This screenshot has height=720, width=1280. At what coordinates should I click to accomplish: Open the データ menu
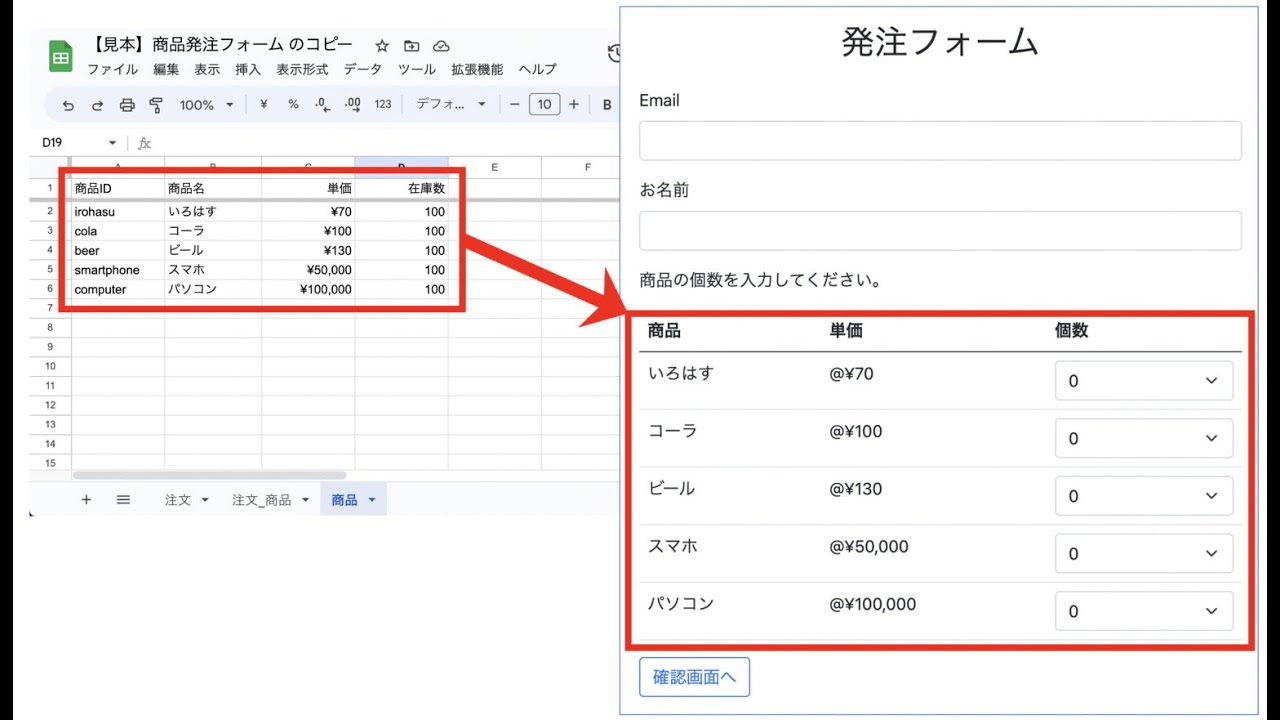pos(363,69)
